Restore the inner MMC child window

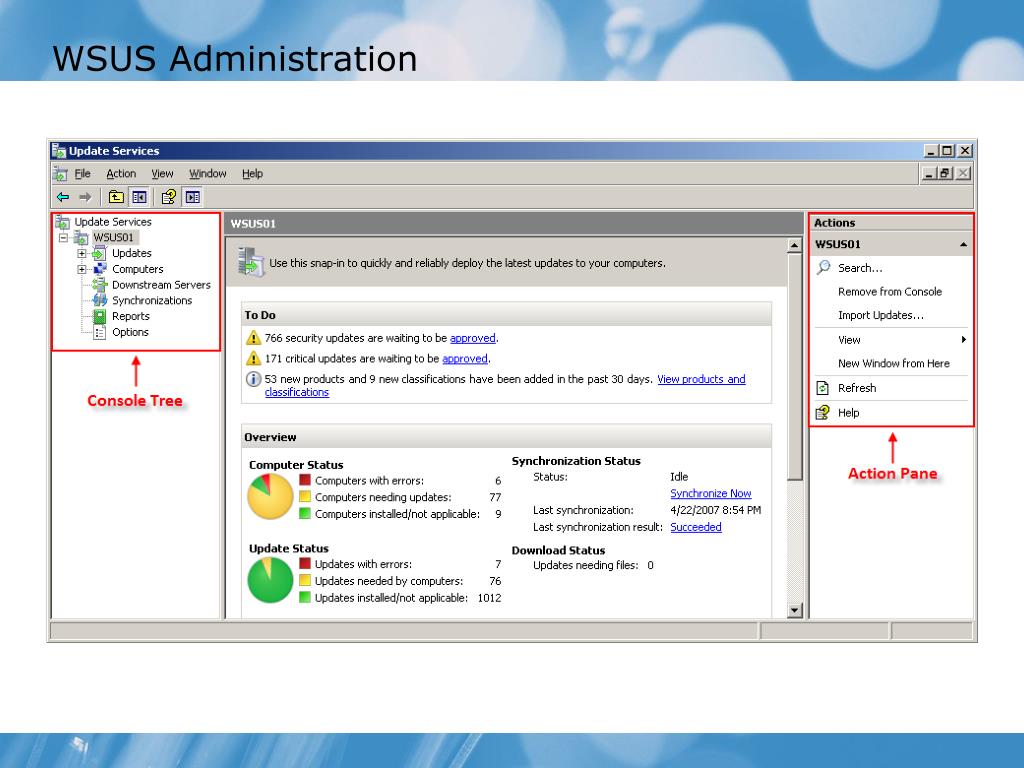click(x=945, y=174)
